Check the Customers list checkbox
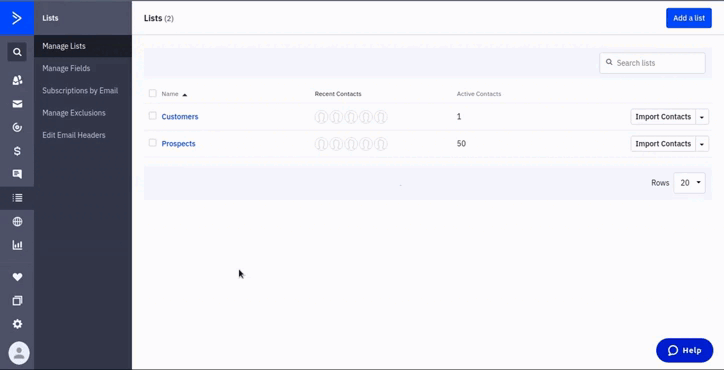Viewport: 724px width, 370px height. tap(152, 116)
